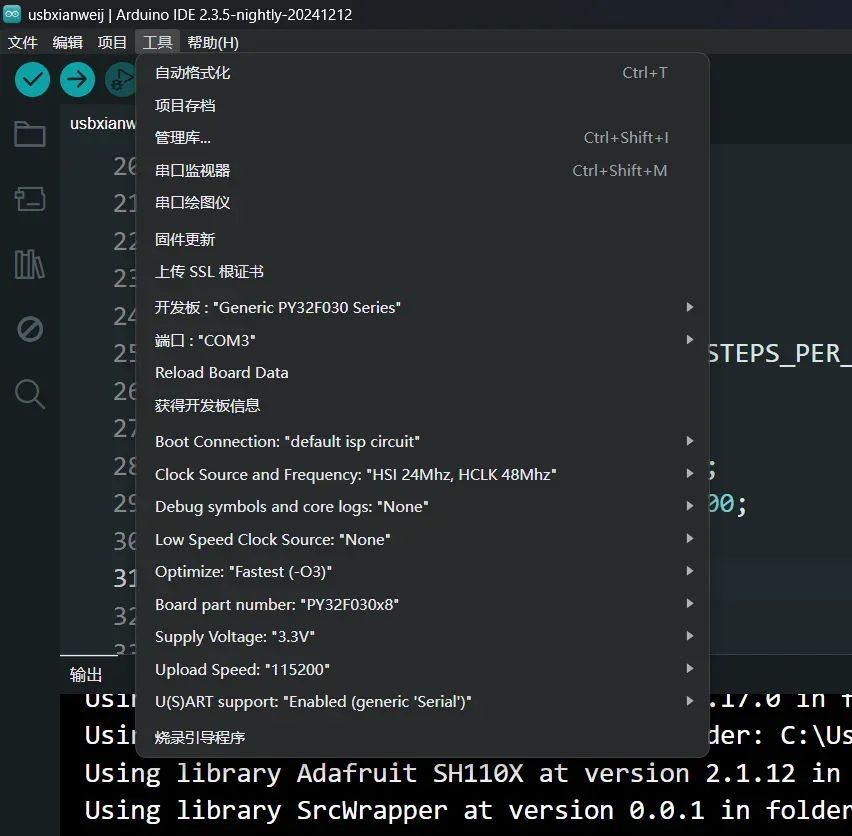Expand the Upload Speed 115200 submenu
Viewport: 852px width, 836px height.
point(422,669)
